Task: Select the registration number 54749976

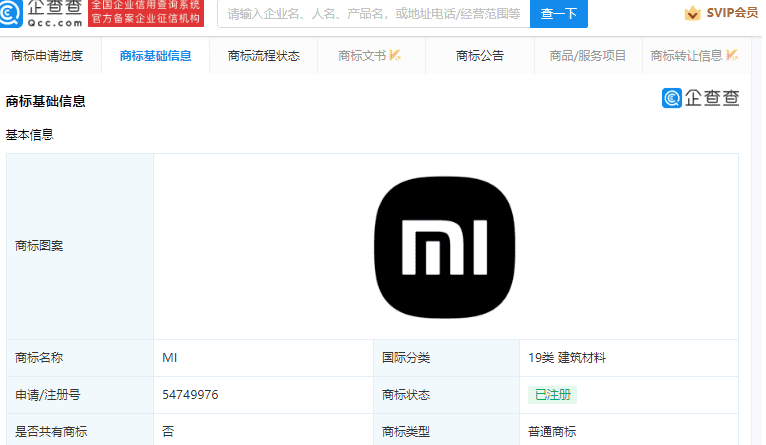Action: 190,395
